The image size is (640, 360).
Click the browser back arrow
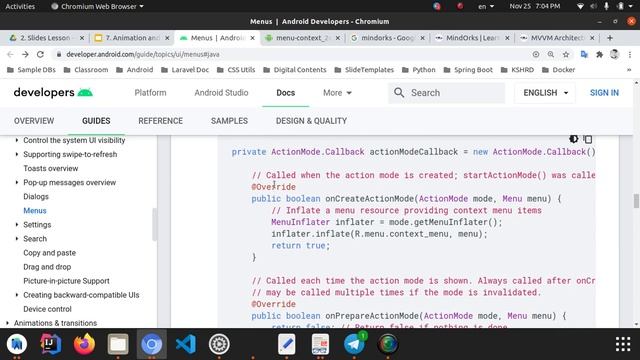tap(10, 54)
